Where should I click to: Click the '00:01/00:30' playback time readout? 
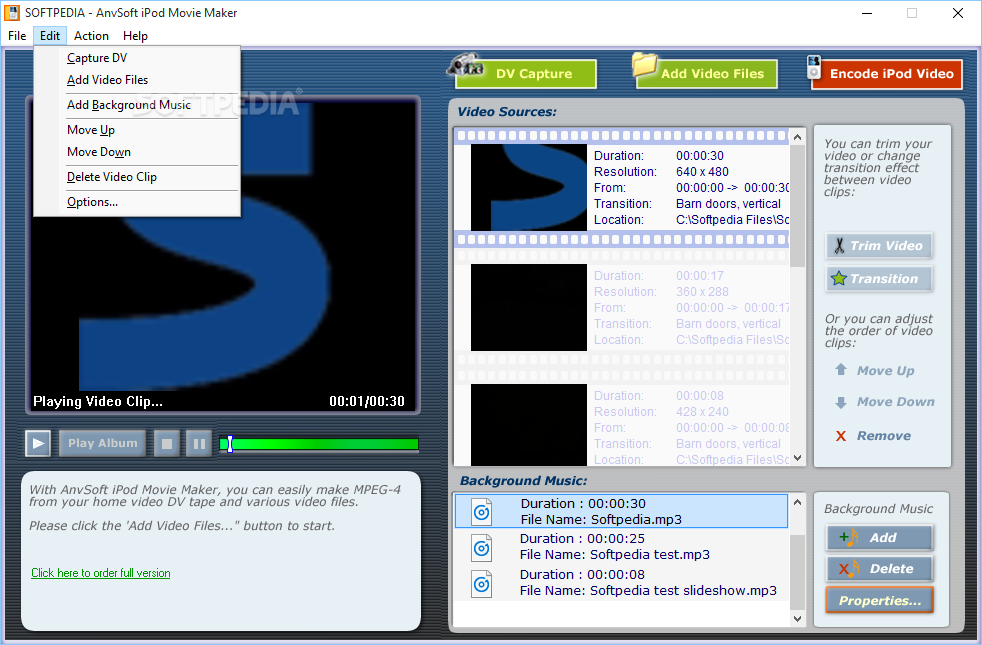coord(367,401)
